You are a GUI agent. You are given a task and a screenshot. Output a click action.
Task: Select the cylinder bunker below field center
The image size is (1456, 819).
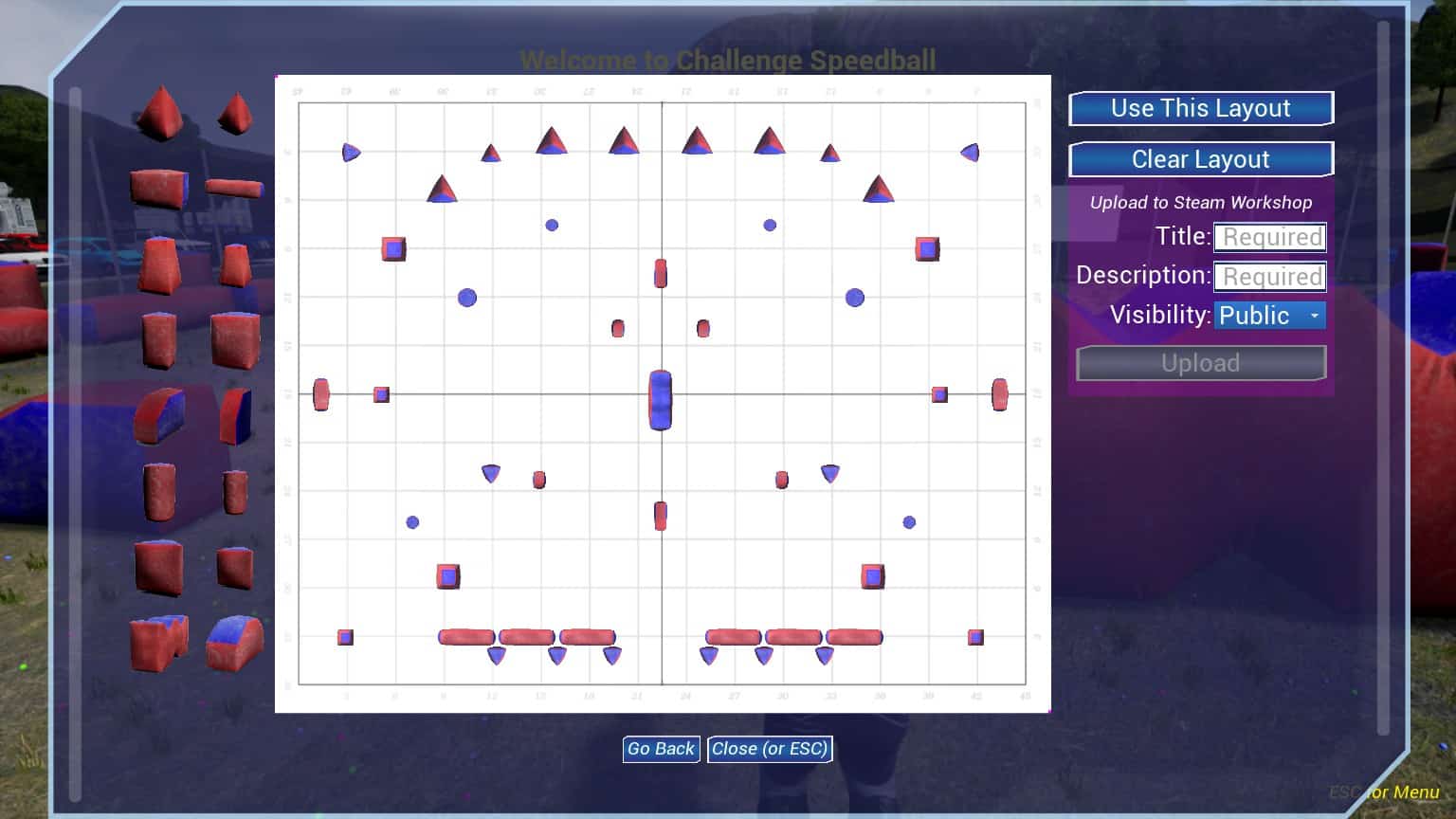coord(661,516)
